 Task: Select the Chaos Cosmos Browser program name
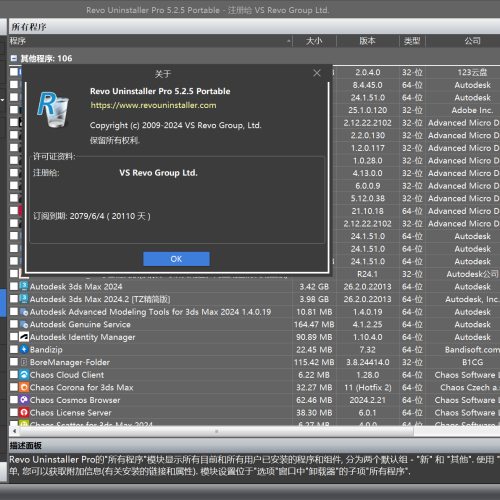(75, 400)
